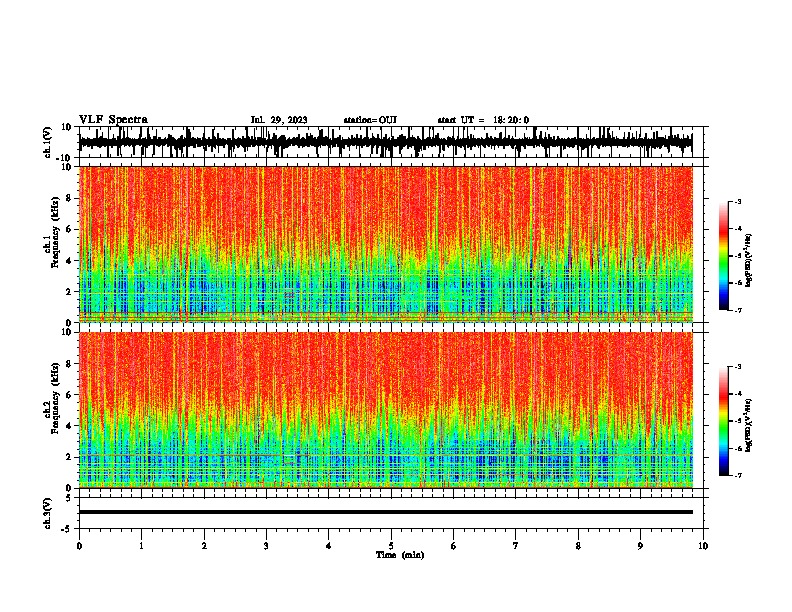Image resolution: width=792 pixels, height=612 pixels.
Task: Click the ch.1 spectrogram "6" kHz tick label
Action: 69,229
